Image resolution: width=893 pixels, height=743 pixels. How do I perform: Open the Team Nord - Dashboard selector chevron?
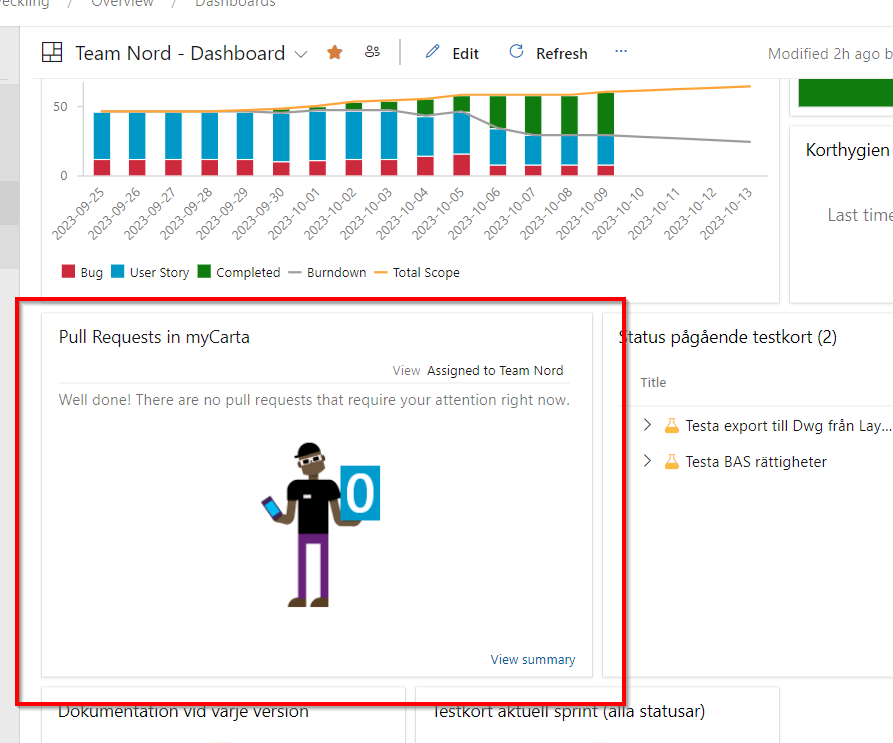302,52
